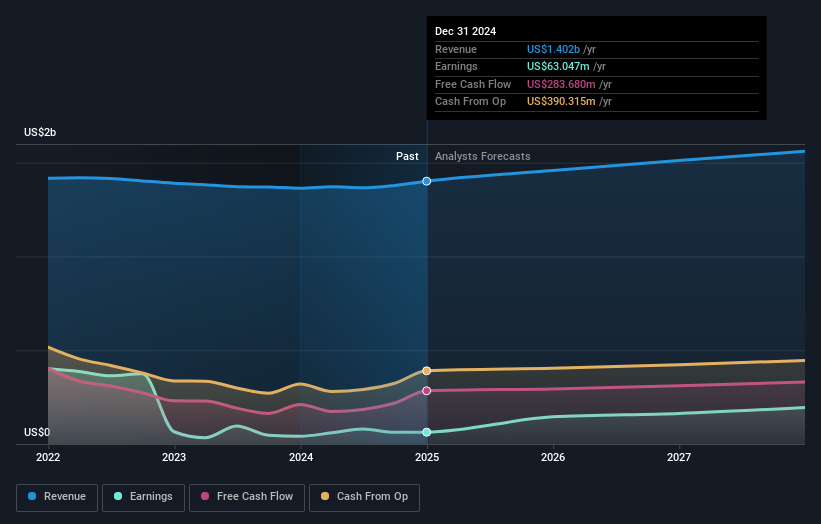
Task: Click the blue Revenue data point at 2025
Action: click(x=427, y=181)
